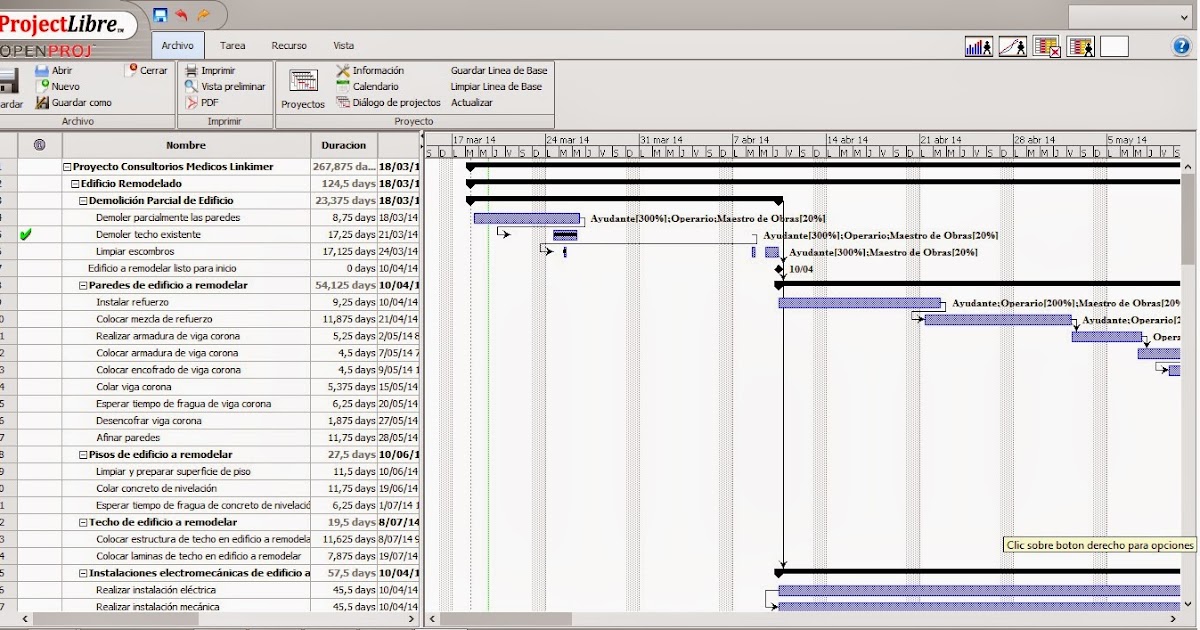Collapse the Pisos de edificio a remodelar group
The height and width of the screenshot is (630, 1200).
pos(84,454)
